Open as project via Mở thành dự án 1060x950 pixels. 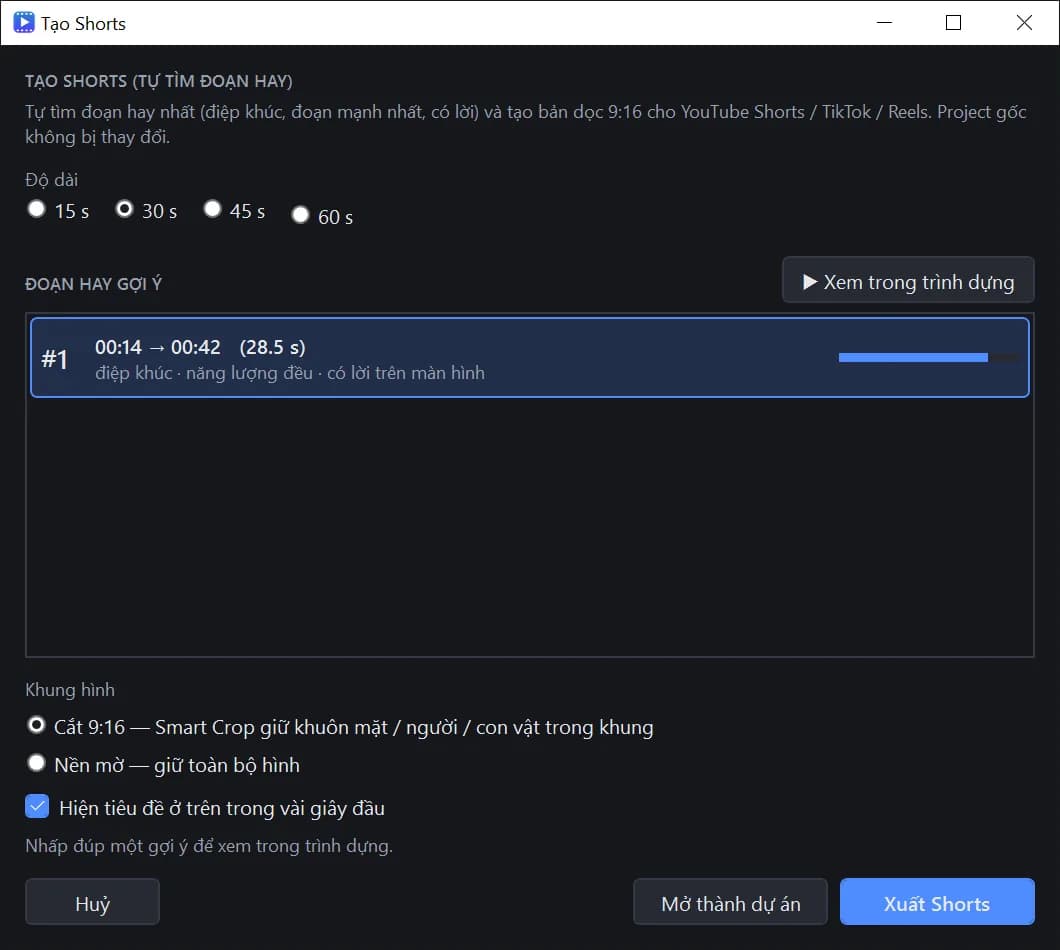pyautogui.click(x=730, y=902)
